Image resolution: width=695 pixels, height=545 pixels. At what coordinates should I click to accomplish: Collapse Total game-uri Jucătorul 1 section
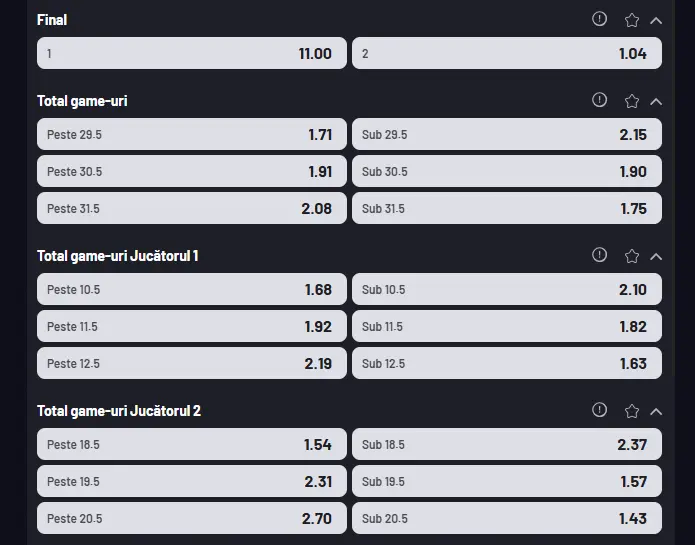pos(656,257)
